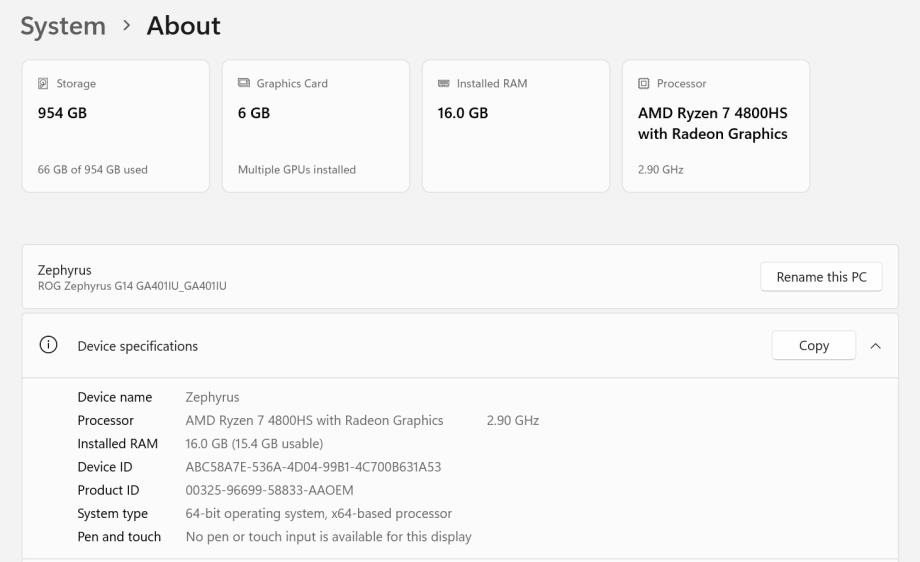Click the breadcrumb chevron separator
The width and height of the screenshot is (920, 562).
126,26
